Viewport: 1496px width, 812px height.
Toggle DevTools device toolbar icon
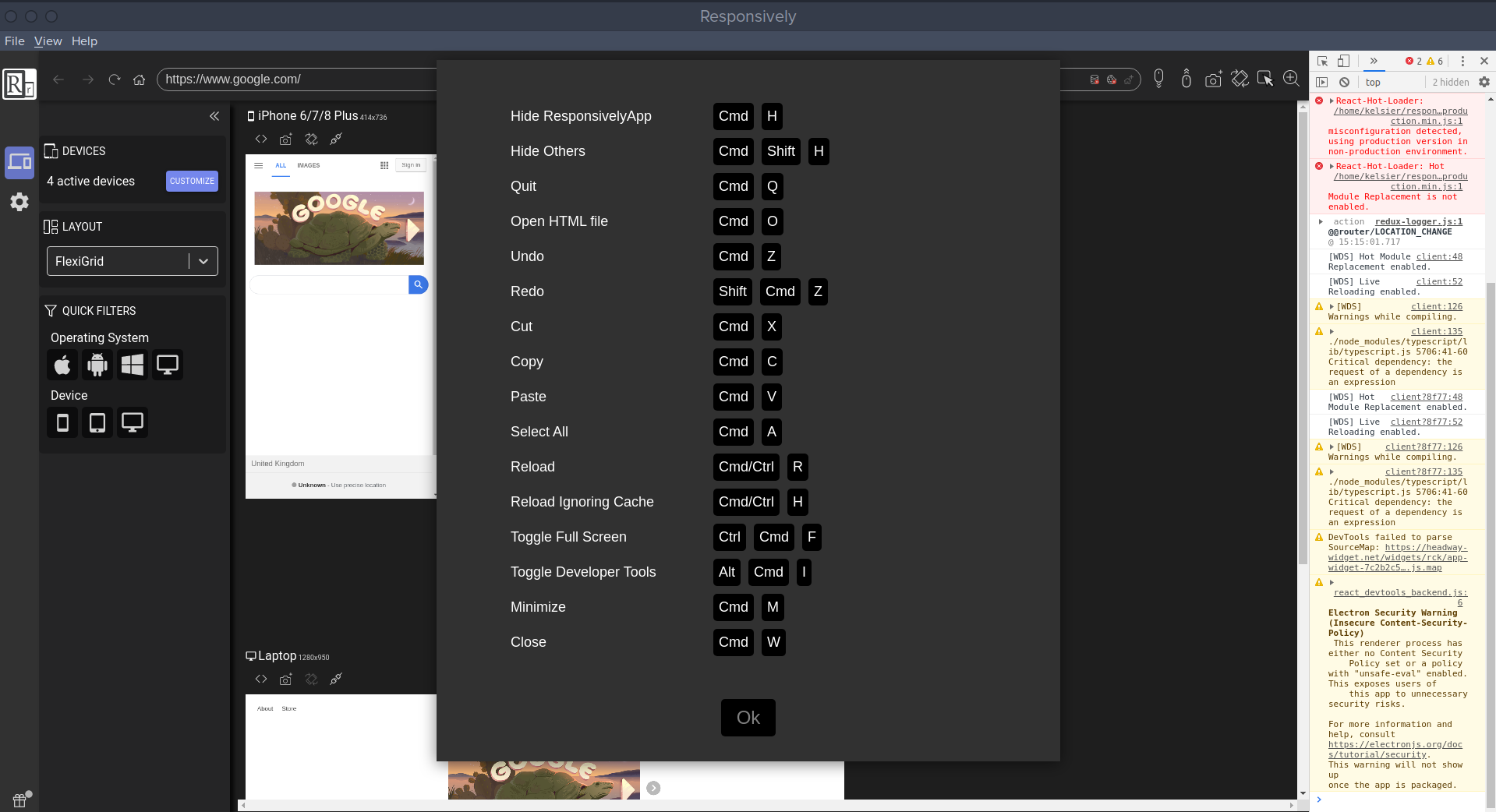[1343, 61]
